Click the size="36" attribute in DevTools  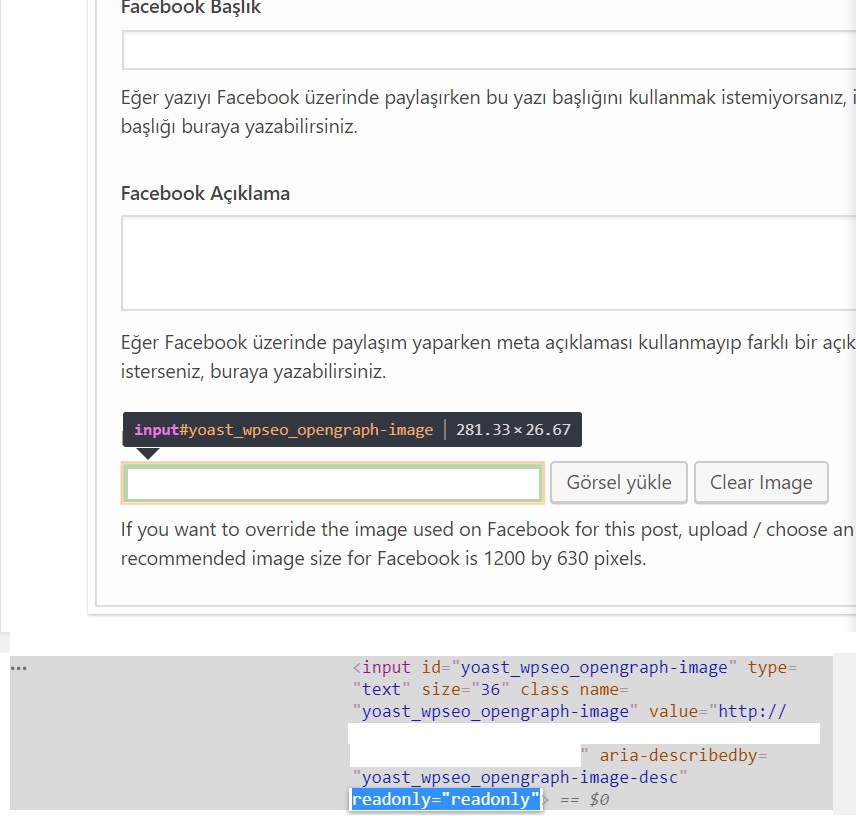point(466,689)
